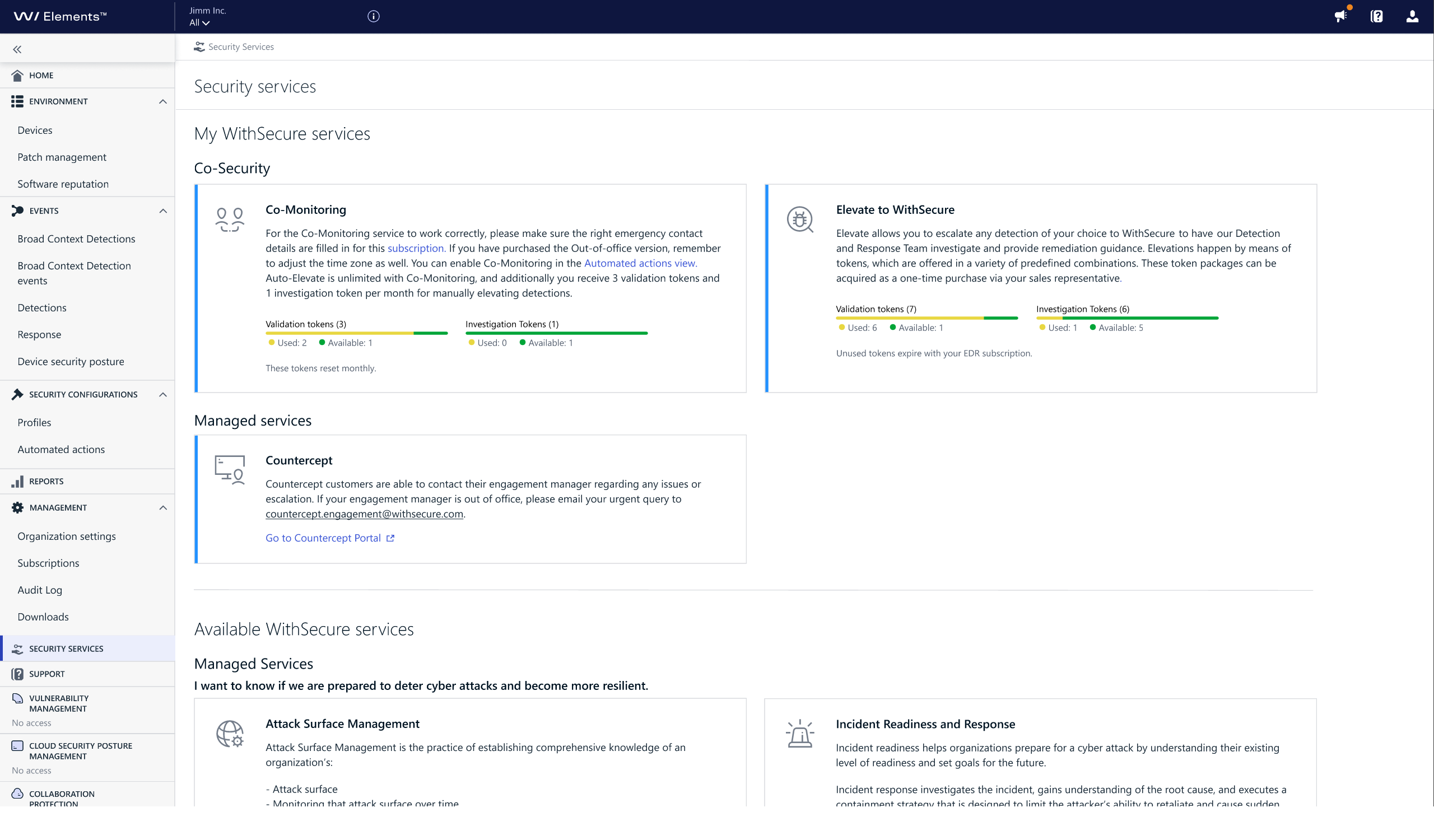Open the user account profile icon
1434x840 pixels.
pyautogui.click(x=1412, y=16)
